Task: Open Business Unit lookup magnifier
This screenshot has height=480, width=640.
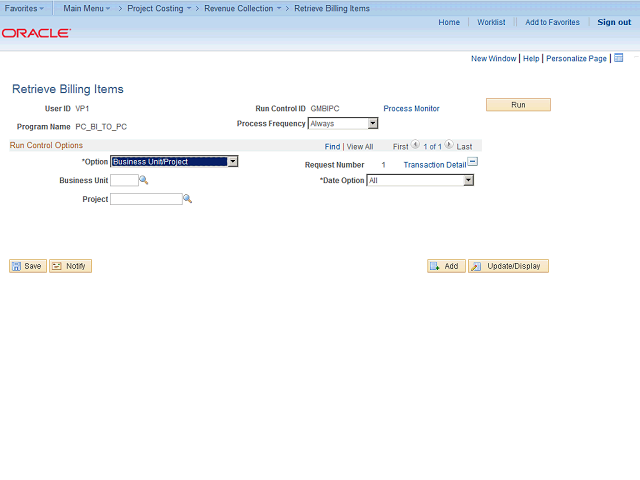Action: tap(144, 180)
